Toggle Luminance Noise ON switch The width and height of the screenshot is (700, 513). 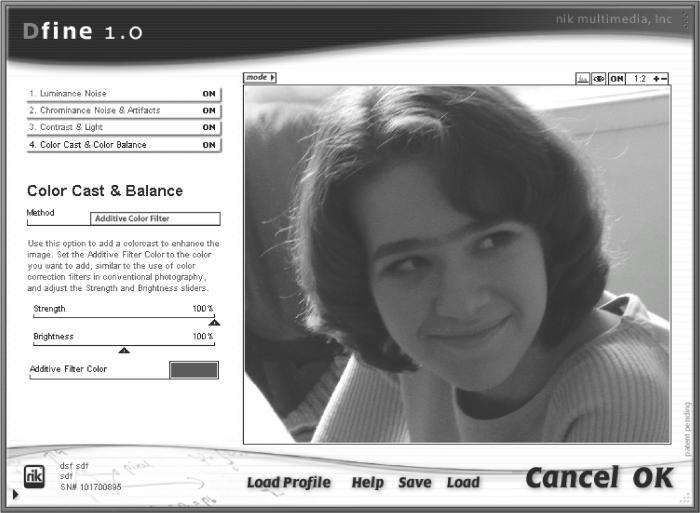pos(209,94)
